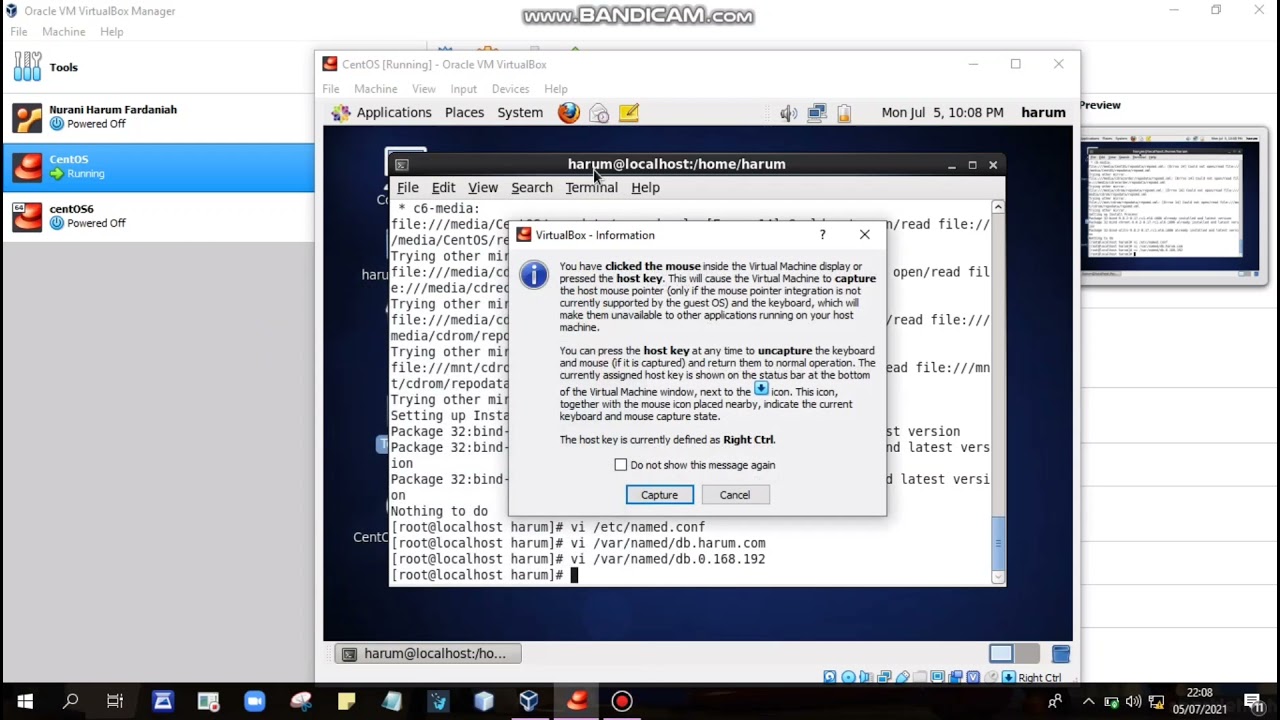The width and height of the screenshot is (1280, 720).
Task: Open the View menu of CentOS VM window
Action: click(424, 89)
